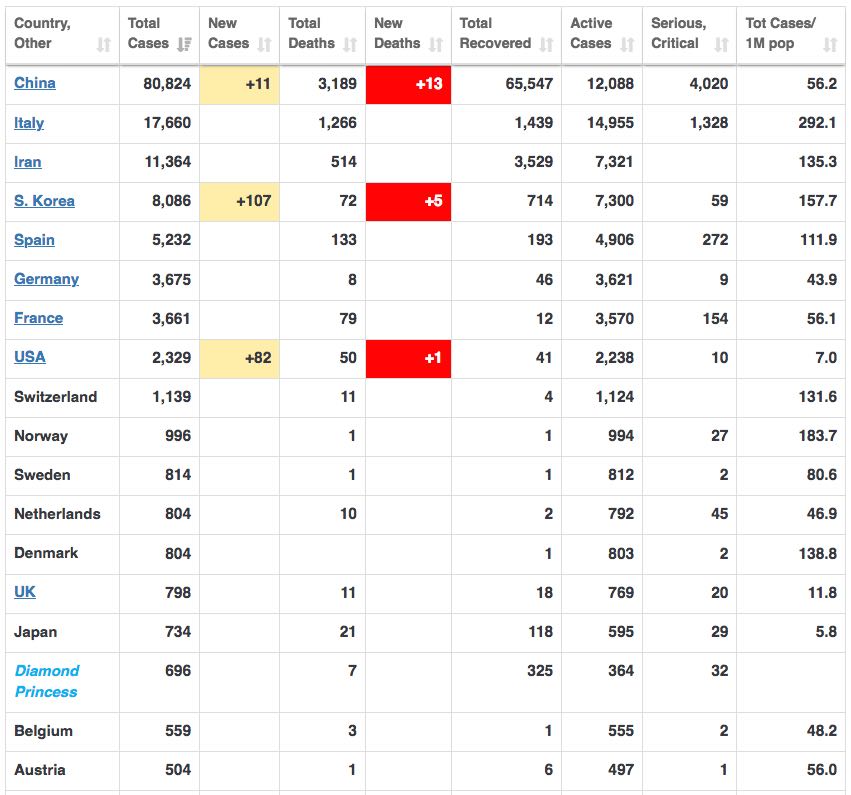Open the USA country link
The image size is (851, 795).
tap(30, 357)
